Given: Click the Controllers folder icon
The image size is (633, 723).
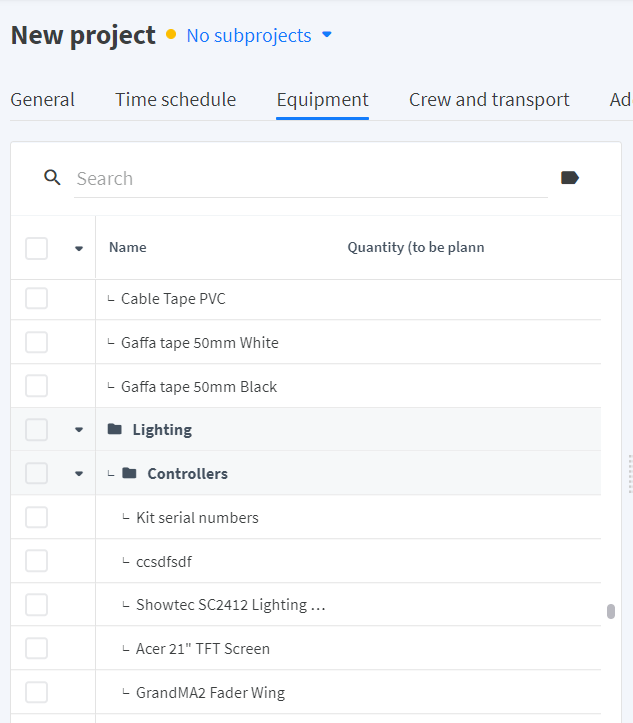Looking at the screenshot, I should [x=130, y=473].
